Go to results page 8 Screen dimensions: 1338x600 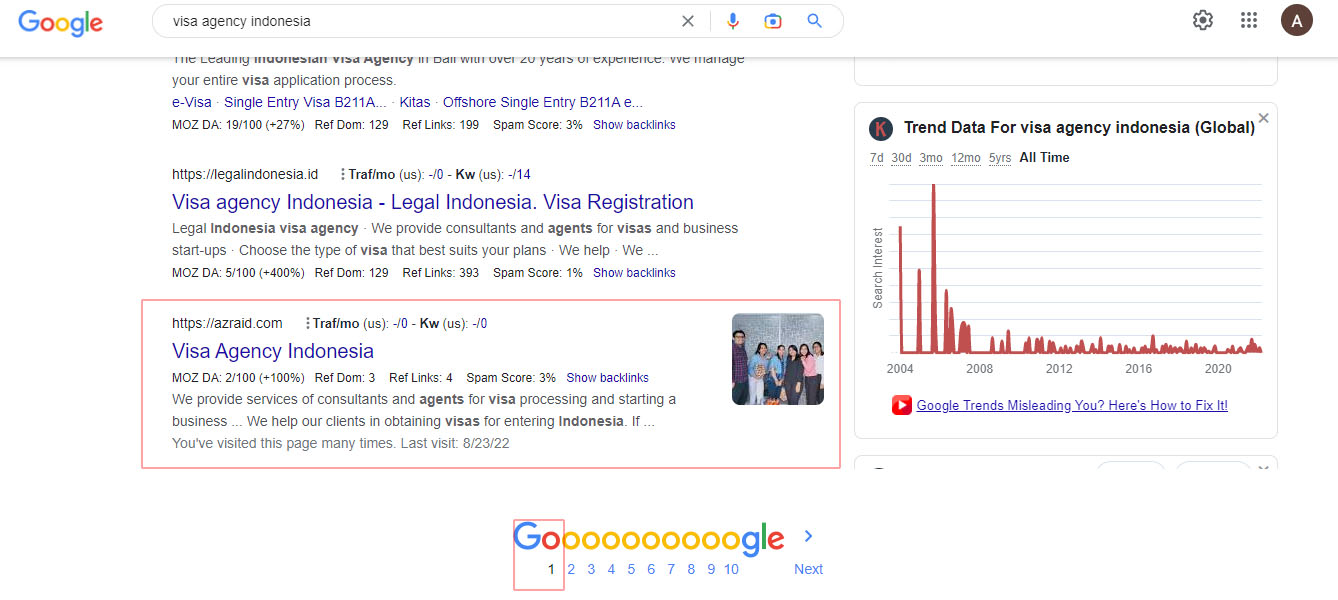[691, 569]
